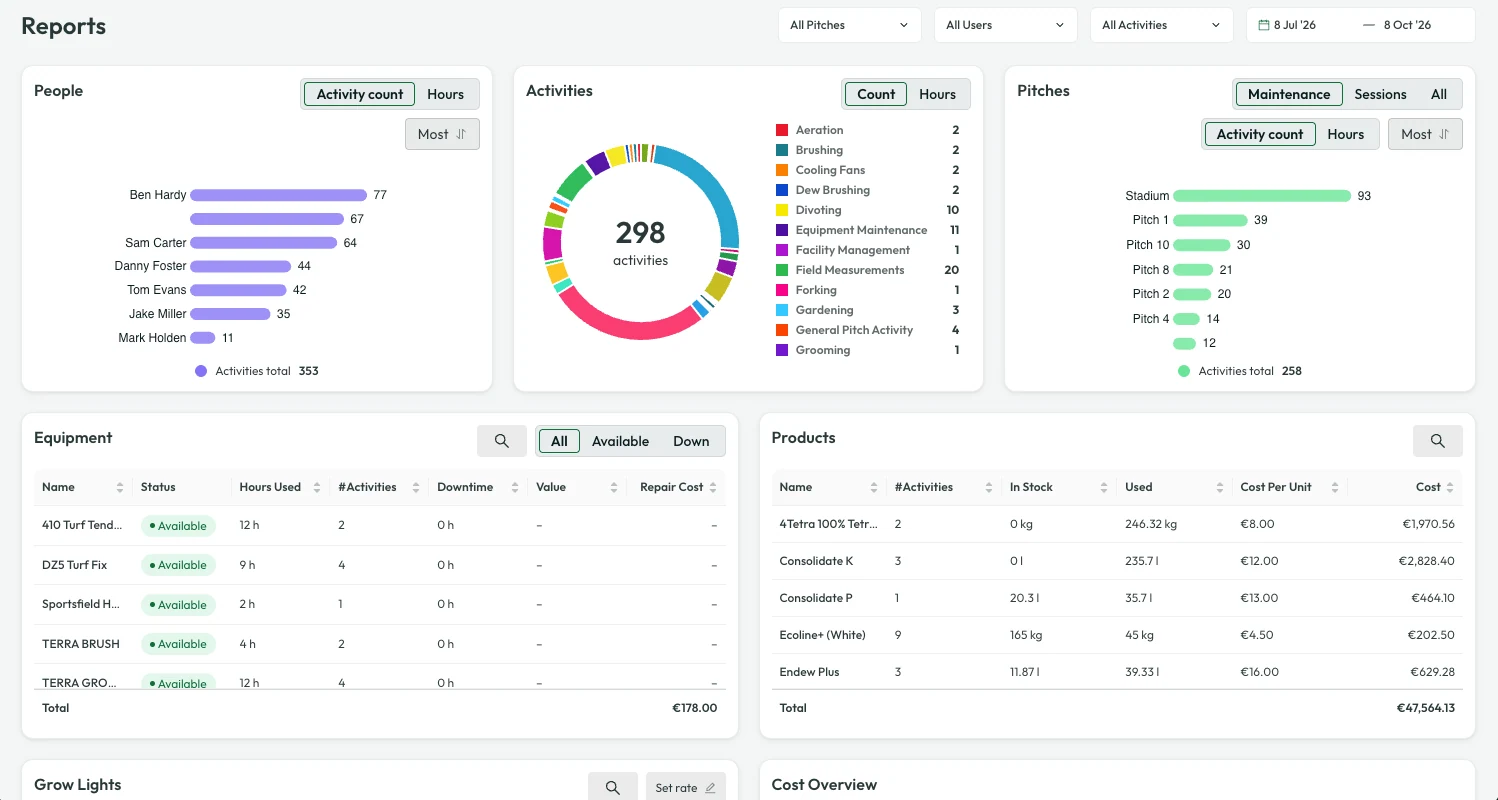Click sort arrows beside In Stock

(x=1104, y=487)
